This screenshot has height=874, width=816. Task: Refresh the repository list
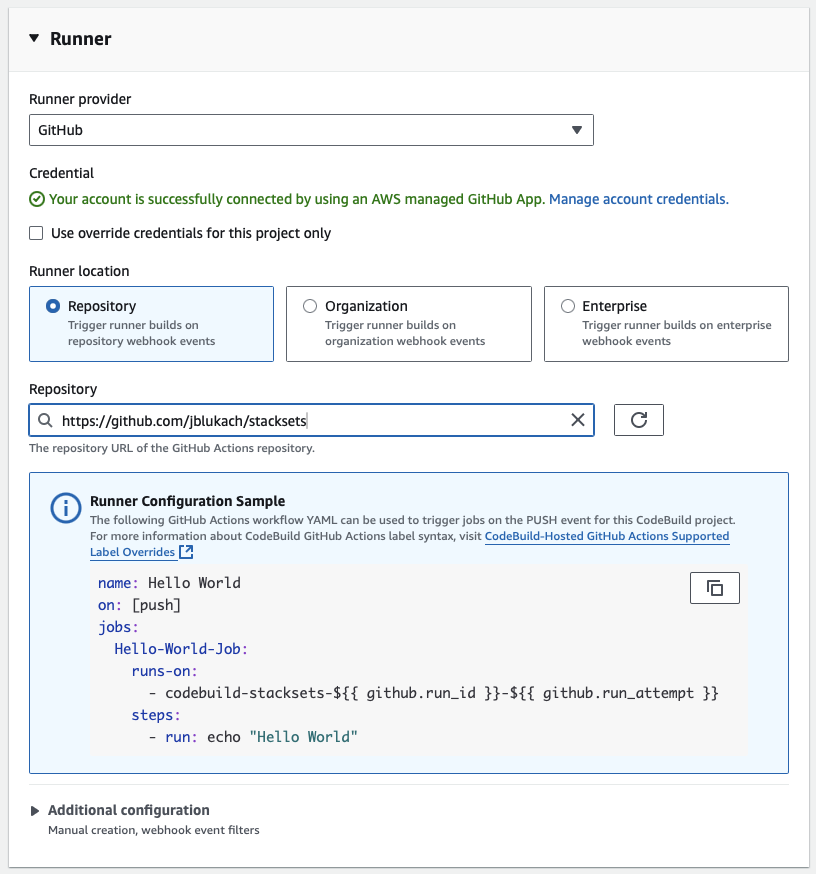(x=638, y=420)
